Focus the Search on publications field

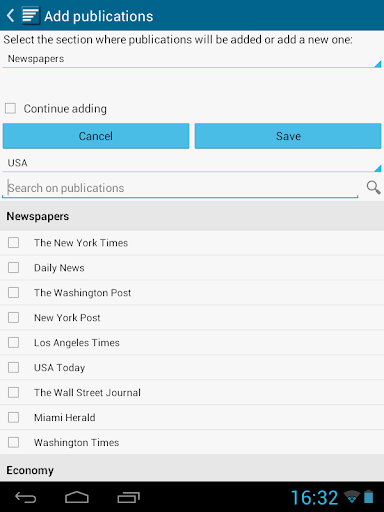180,188
